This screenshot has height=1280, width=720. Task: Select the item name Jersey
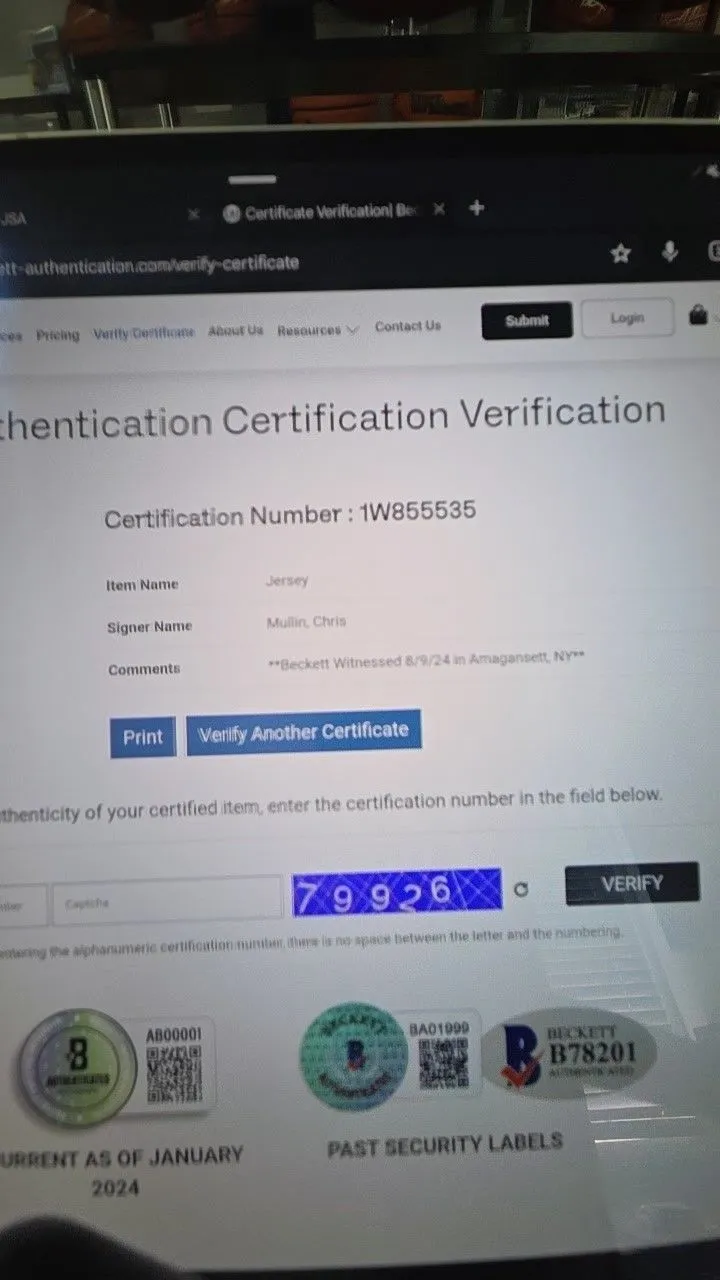click(x=287, y=581)
